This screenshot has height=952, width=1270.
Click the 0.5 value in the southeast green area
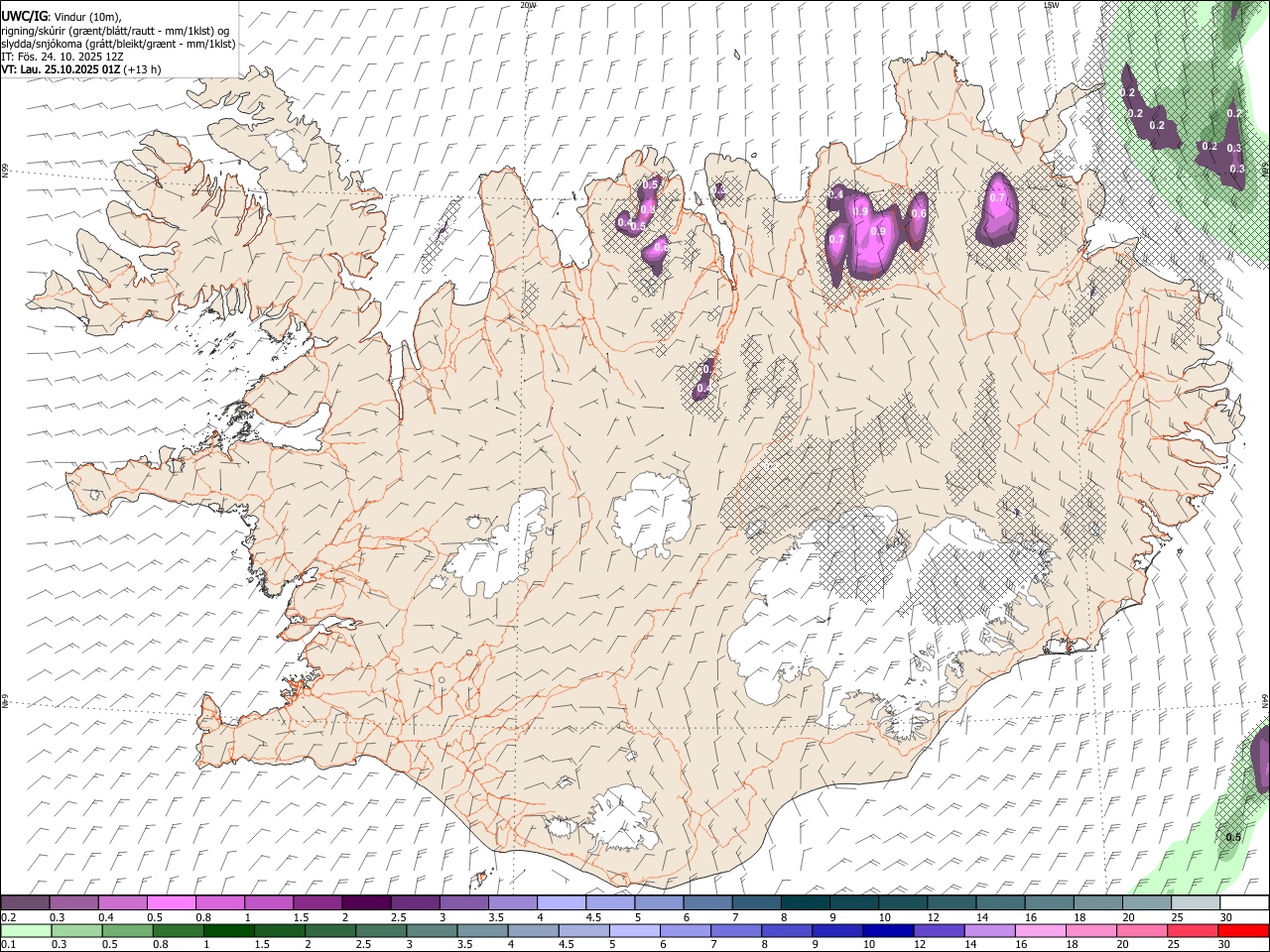[1233, 837]
